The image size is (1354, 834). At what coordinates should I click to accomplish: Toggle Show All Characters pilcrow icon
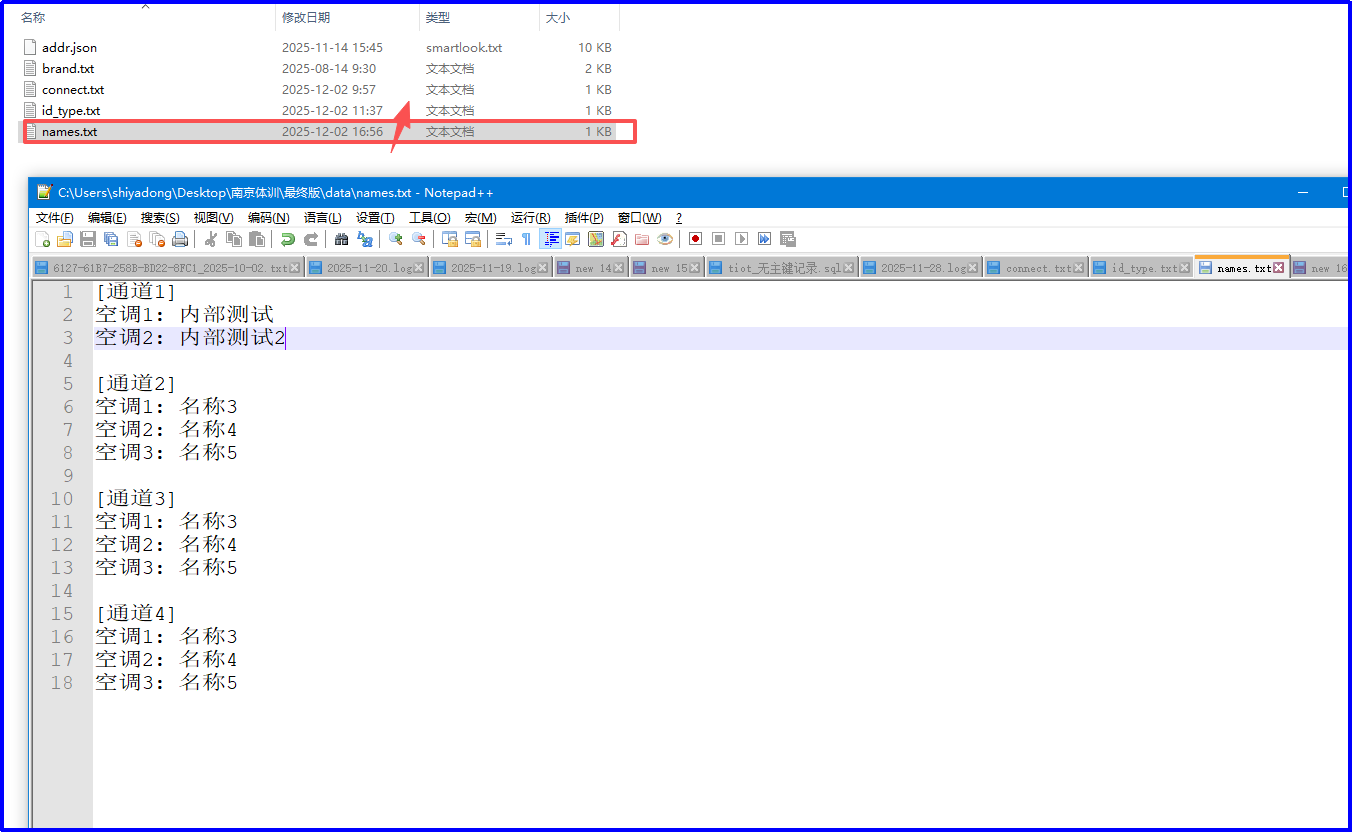[526, 239]
